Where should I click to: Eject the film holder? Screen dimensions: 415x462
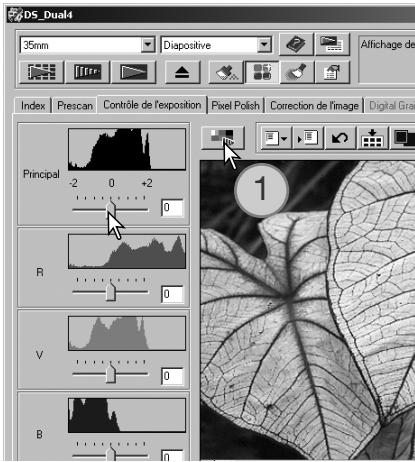(182, 72)
